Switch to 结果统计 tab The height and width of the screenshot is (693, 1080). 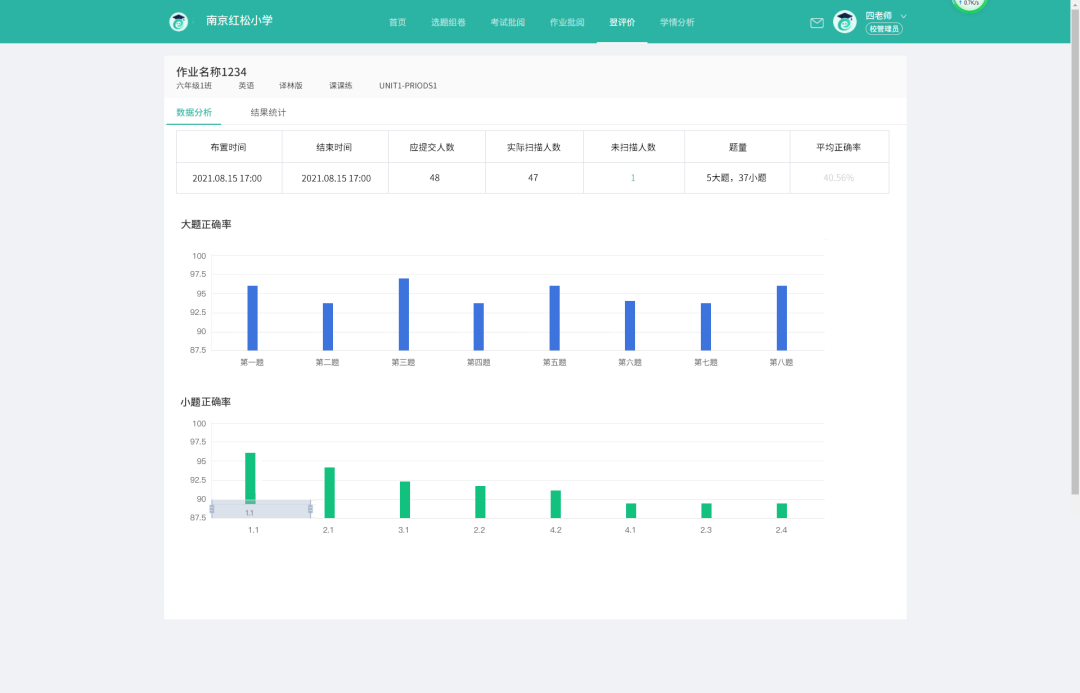[x=268, y=112]
